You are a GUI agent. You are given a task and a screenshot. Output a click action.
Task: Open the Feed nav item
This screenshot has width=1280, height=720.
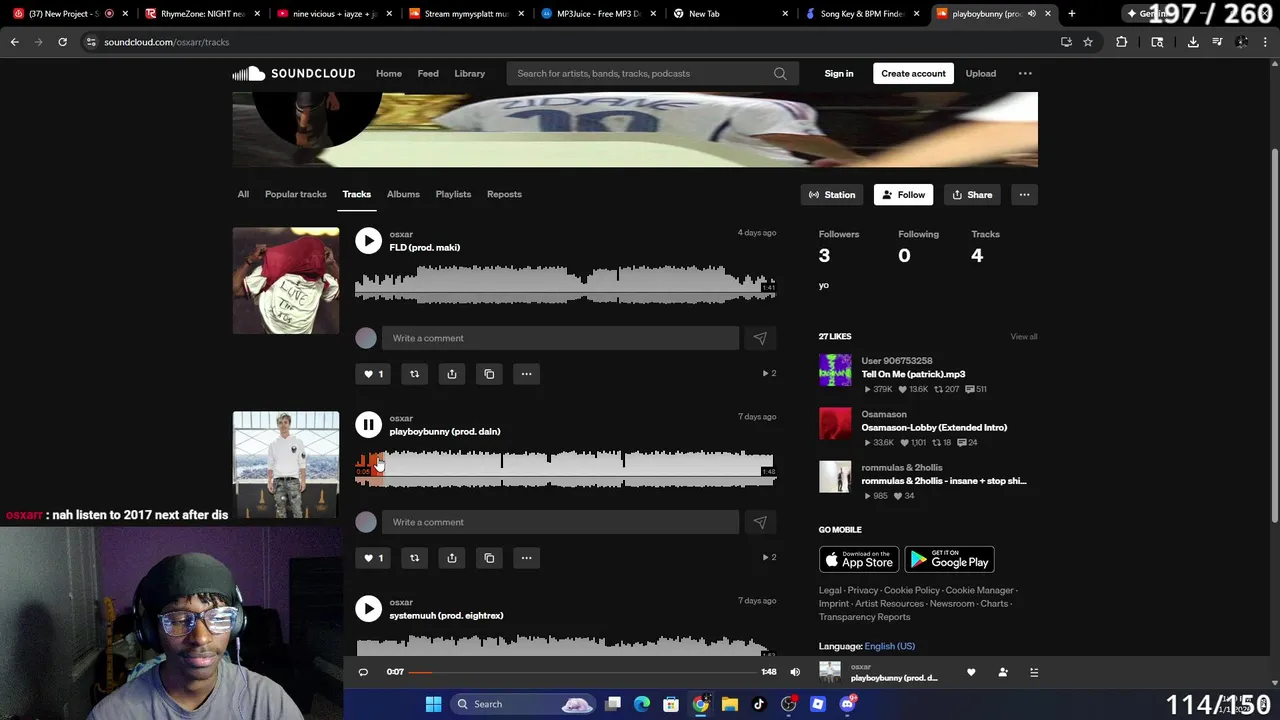pos(428,73)
